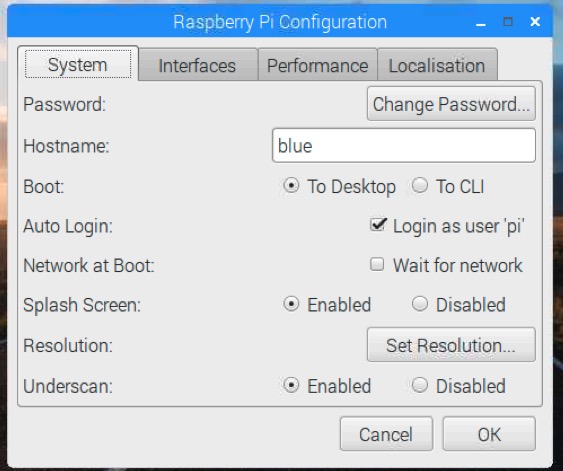The image size is (563, 471).
Task: Click Cancel to discard changes
Action: tap(386, 434)
